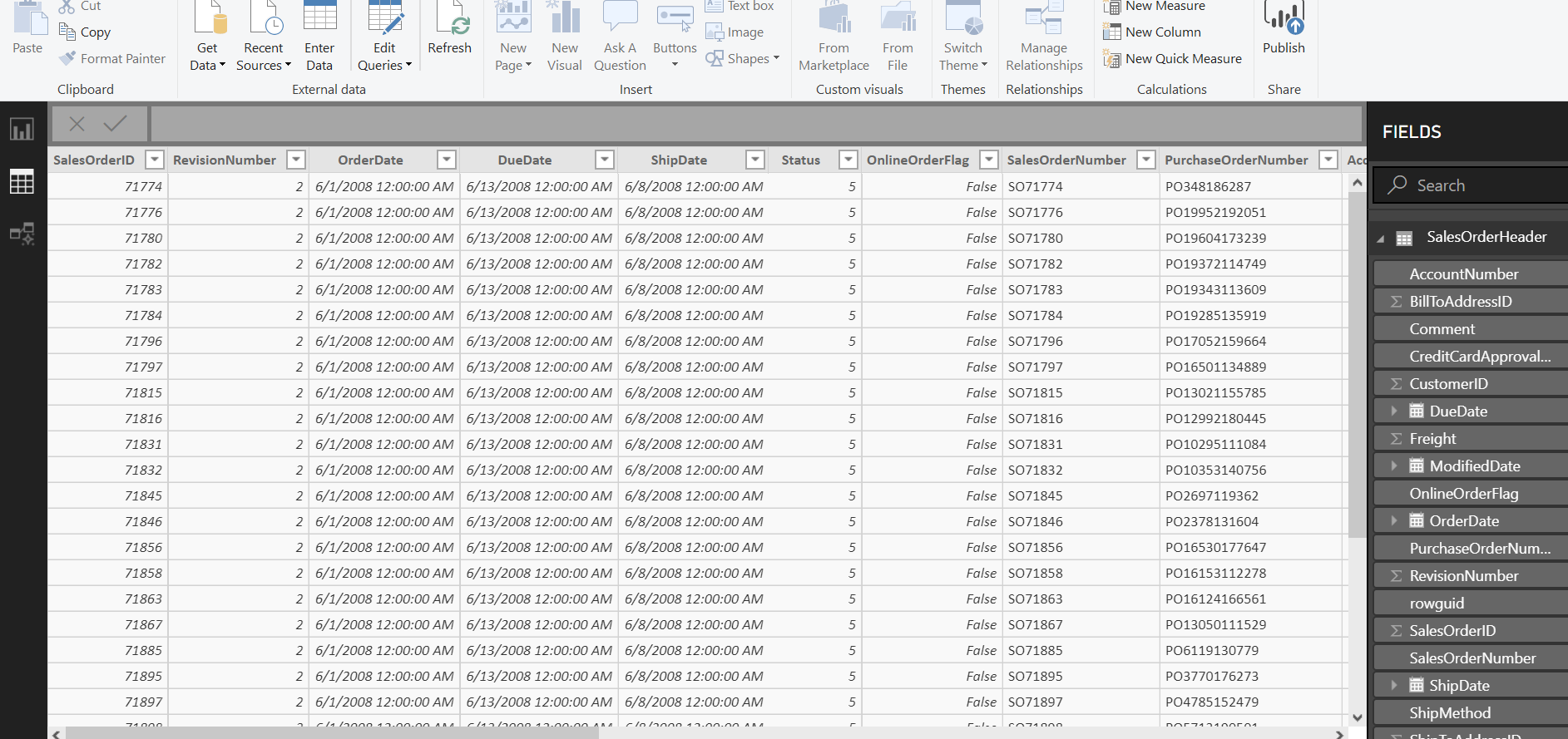Open the Model relationships view icon
This screenshot has width=1568, height=739.
coord(22,234)
